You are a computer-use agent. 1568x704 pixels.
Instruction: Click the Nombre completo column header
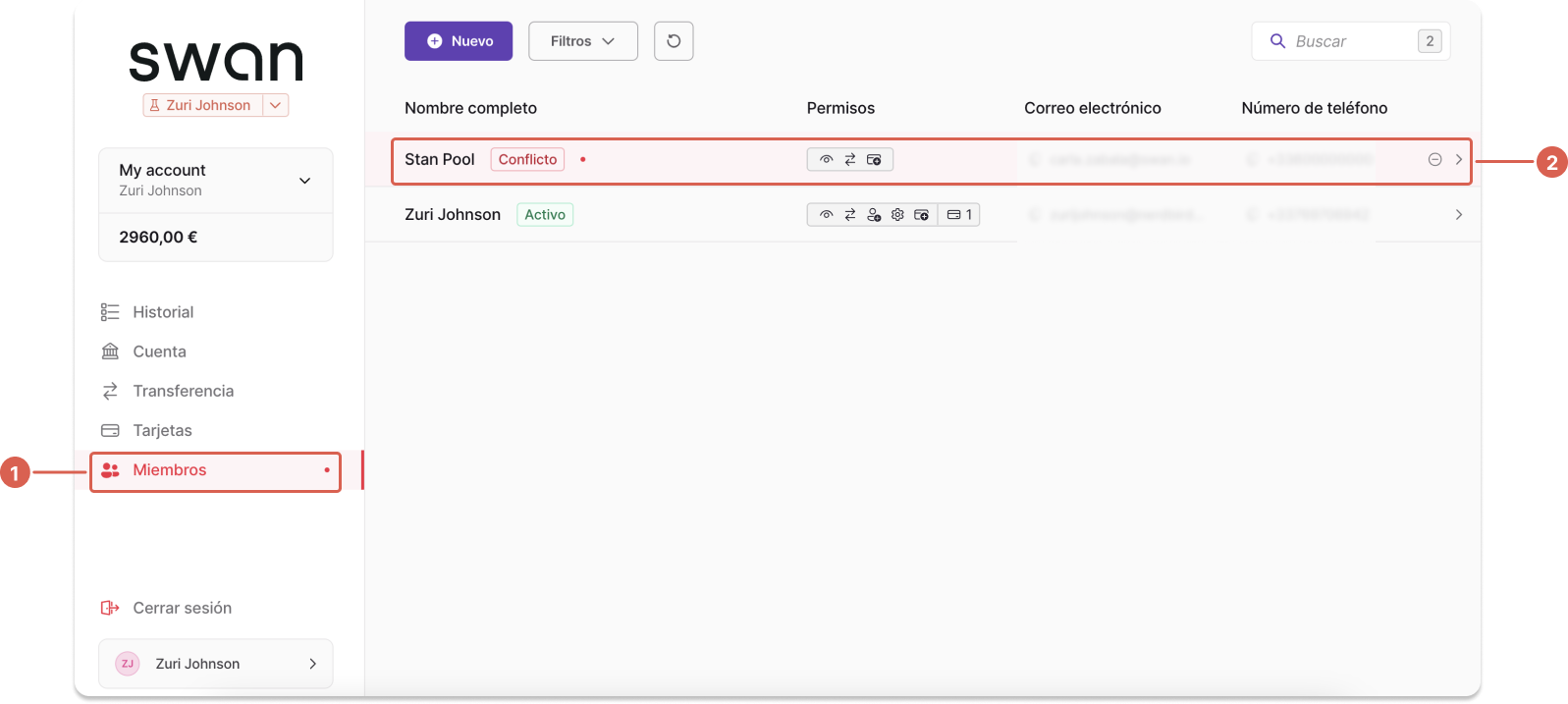pyautogui.click(x=470, y=108)
